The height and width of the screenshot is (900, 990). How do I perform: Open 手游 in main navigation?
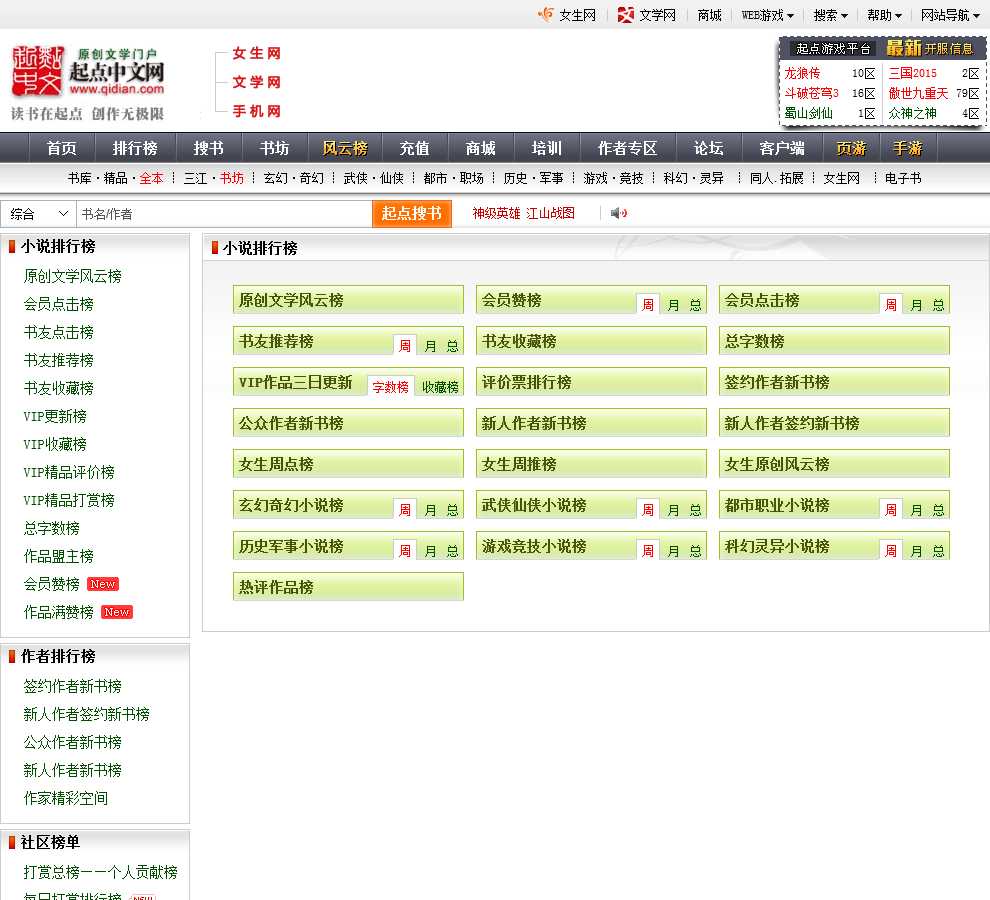907,148
